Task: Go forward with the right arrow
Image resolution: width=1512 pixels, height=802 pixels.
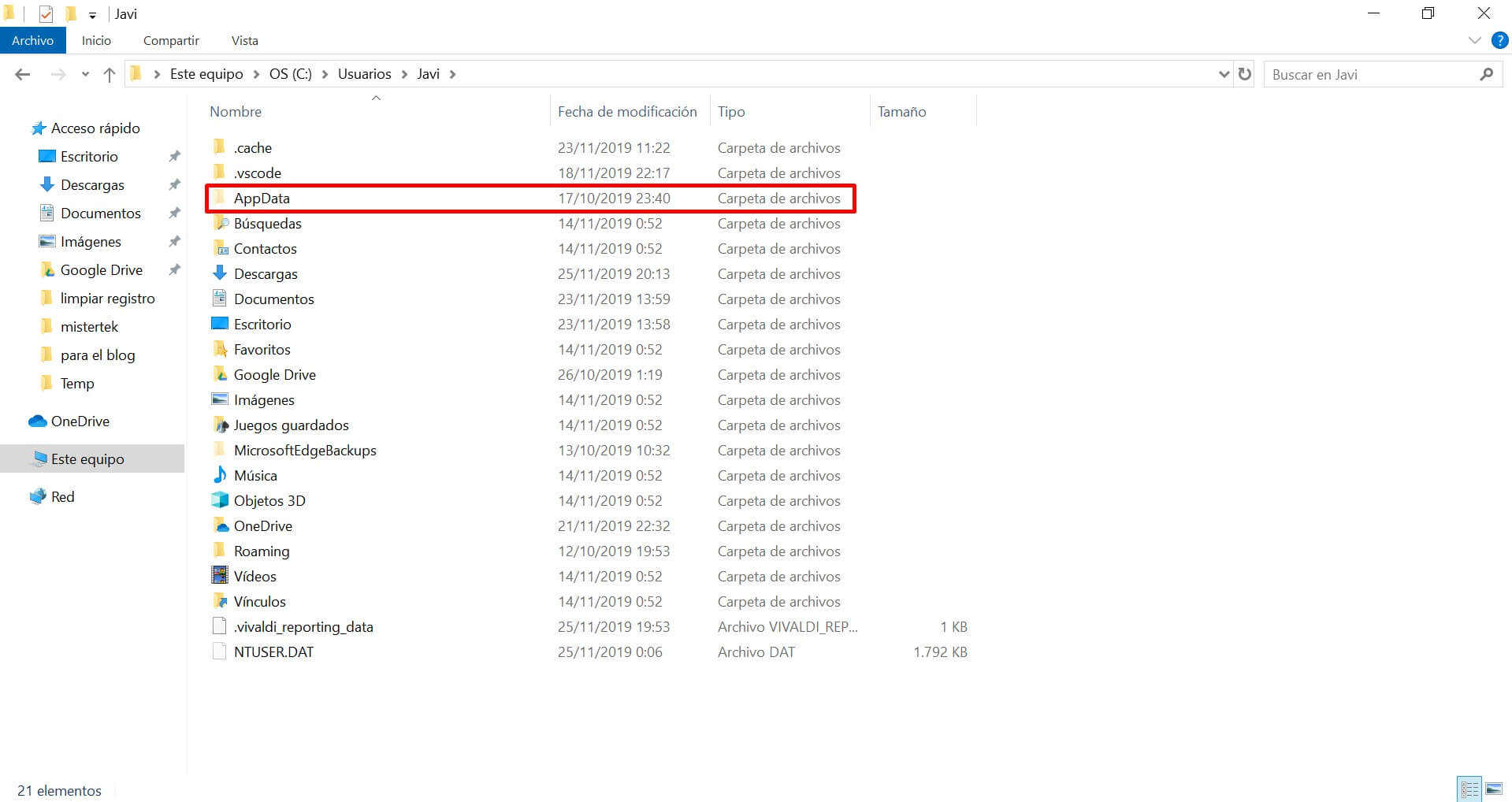Action: (x=58, y=74)
